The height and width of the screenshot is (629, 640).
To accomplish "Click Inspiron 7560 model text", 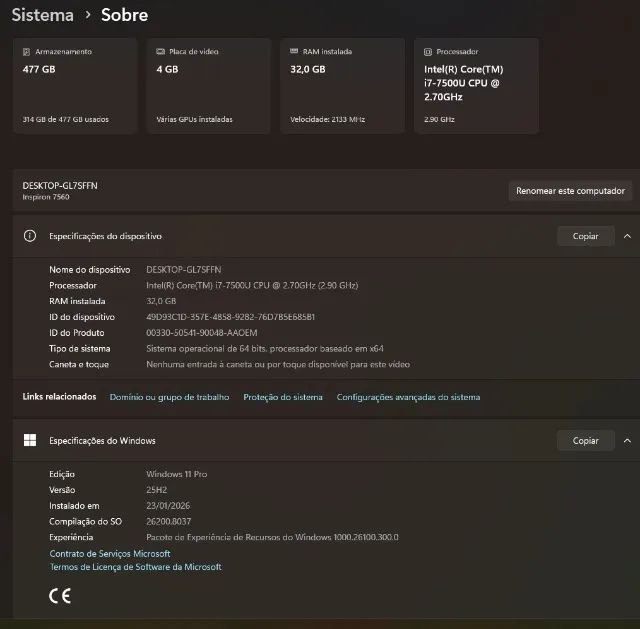I will pyautogui.click(x=46, y=197).
